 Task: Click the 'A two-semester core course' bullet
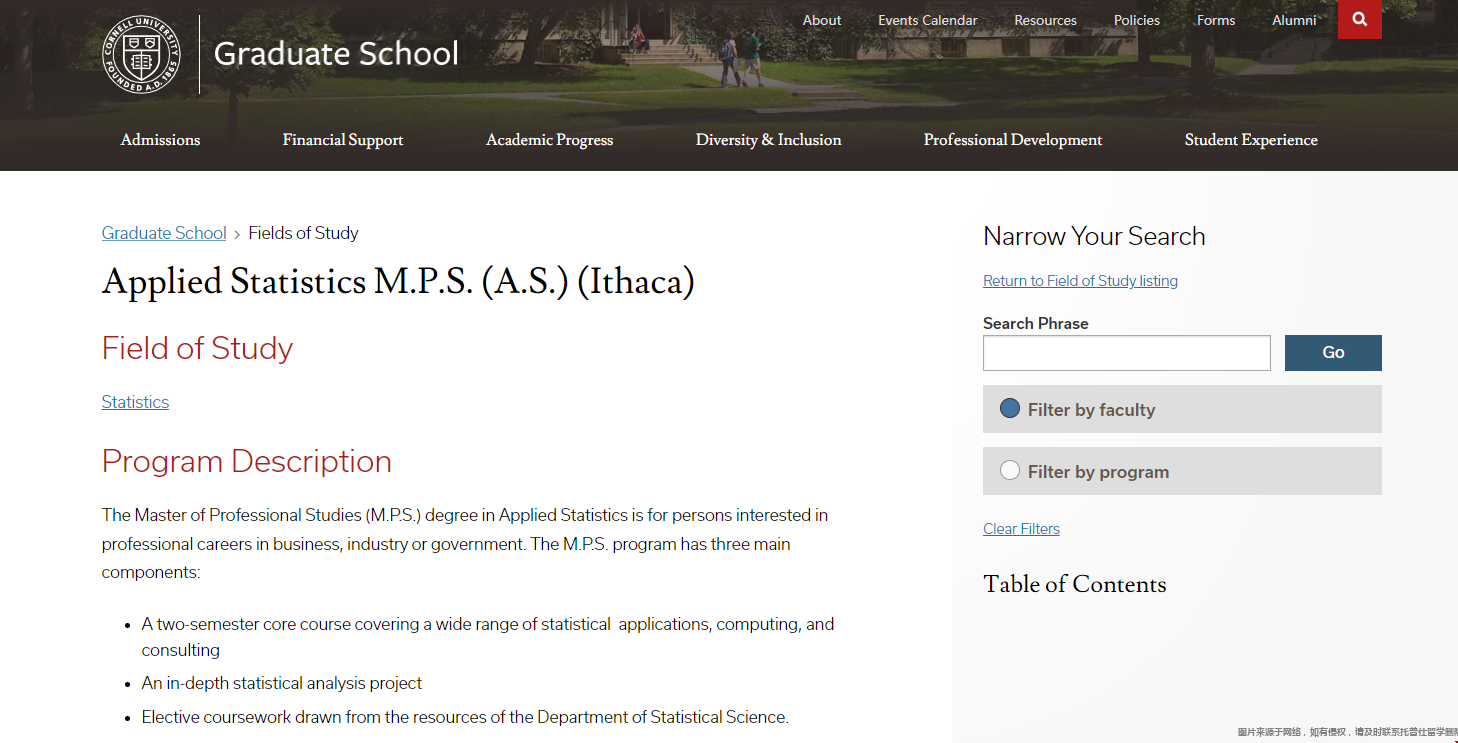(x=488, y=637)
